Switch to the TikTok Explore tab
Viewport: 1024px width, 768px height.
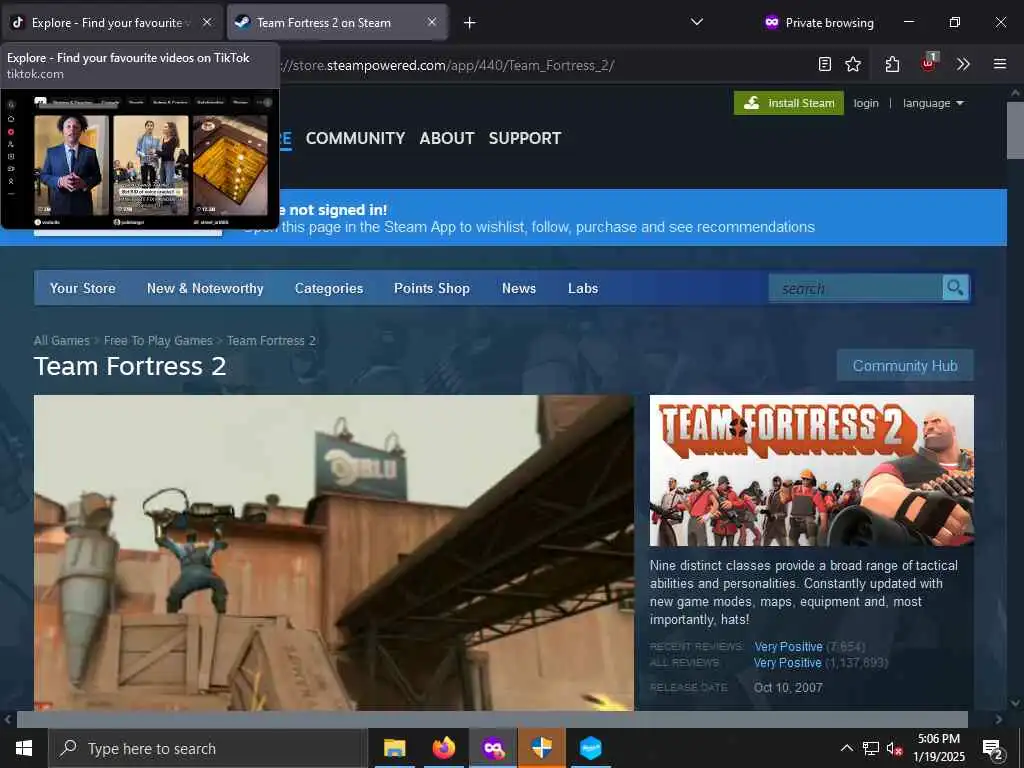click(x=111, y=22)
